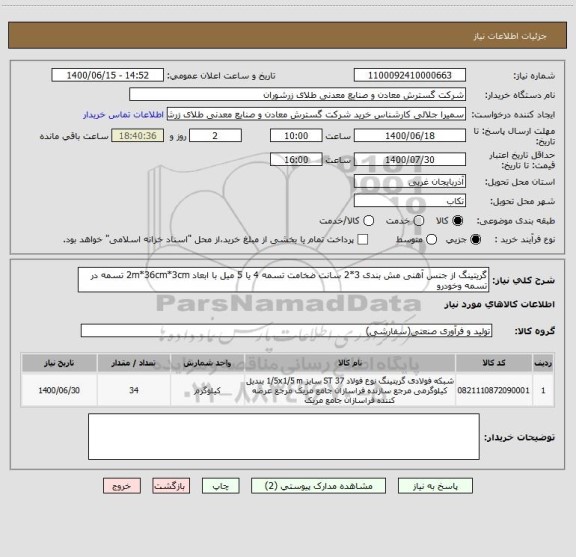
Task: Click the واحد شمارش column header
Action: point(207,363)
